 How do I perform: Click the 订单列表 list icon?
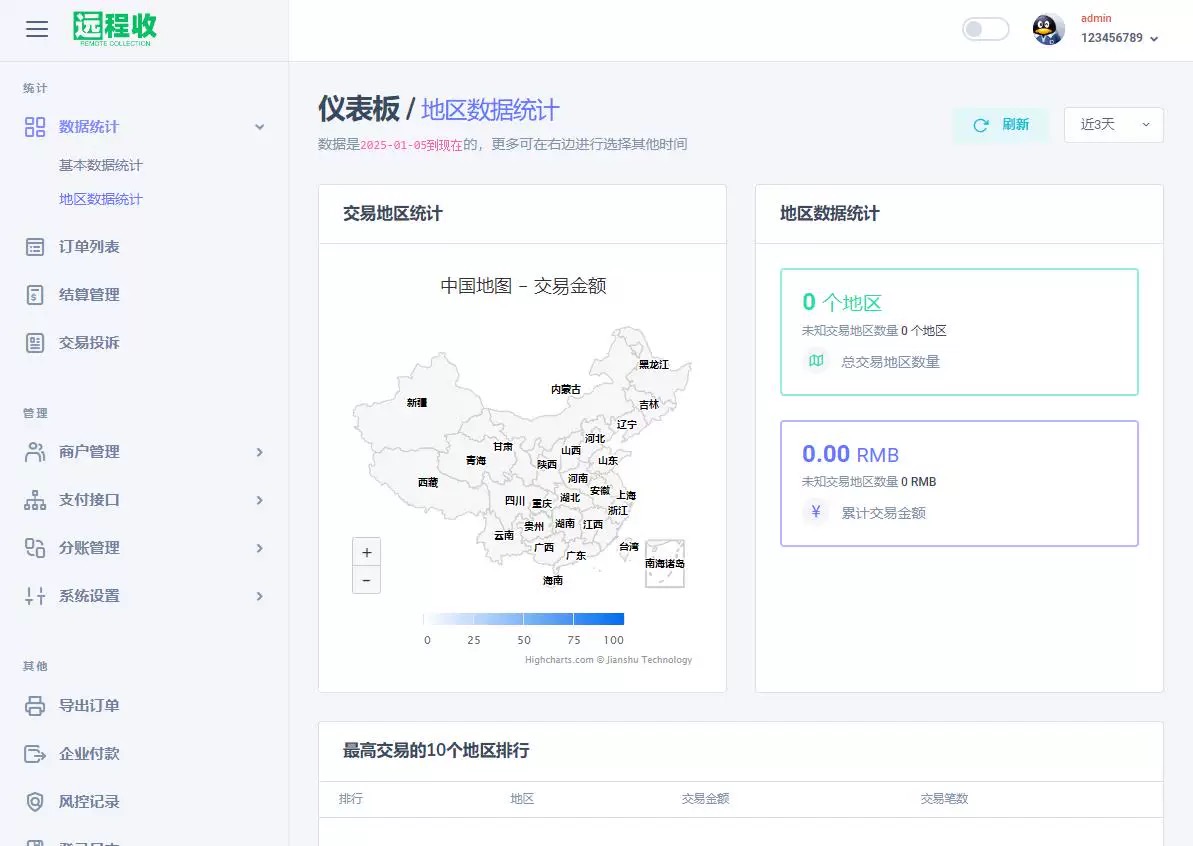pos(35,247)
